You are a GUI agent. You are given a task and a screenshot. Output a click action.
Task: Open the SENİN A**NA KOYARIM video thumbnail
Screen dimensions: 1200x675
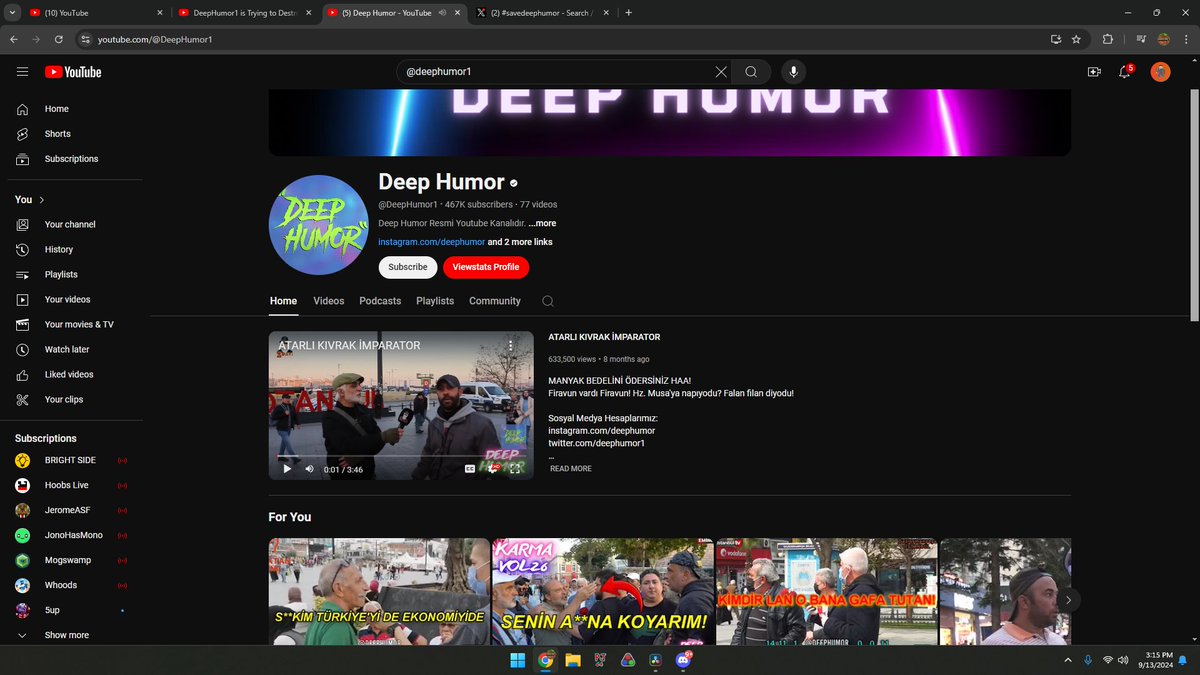(603, 591)
